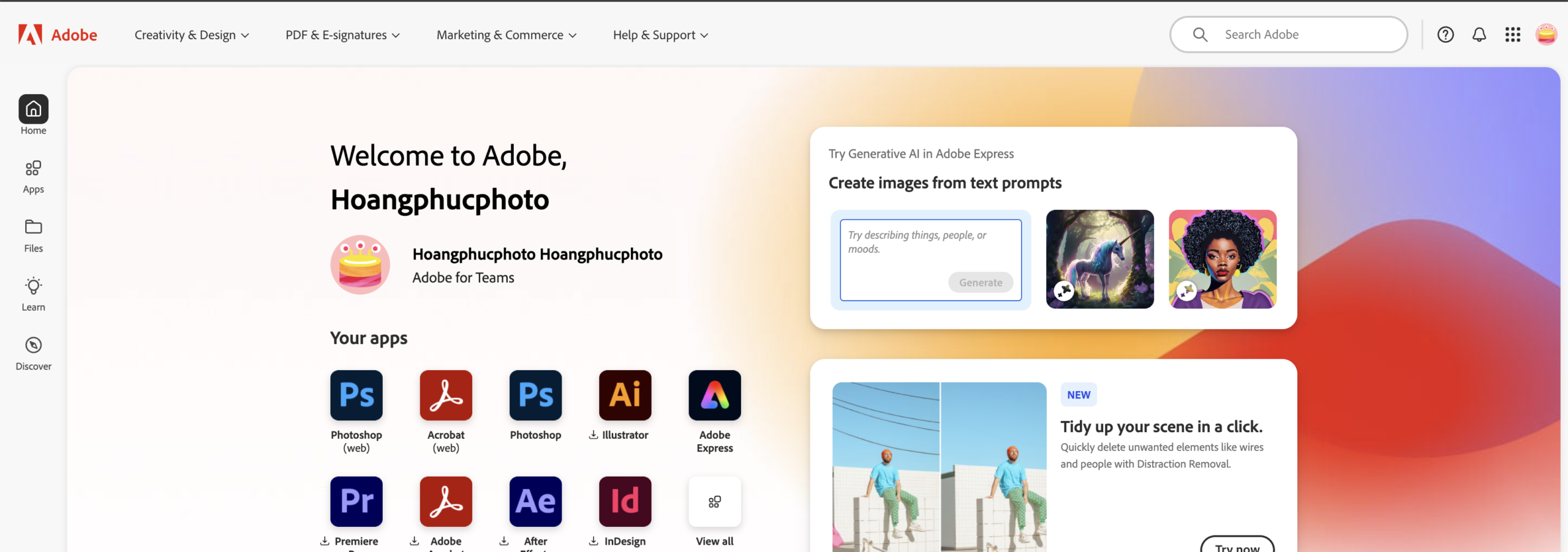This screenshot has width=1568, height=552.
Task: Go to the Learn lightbulb section
Action: (34, 294)
